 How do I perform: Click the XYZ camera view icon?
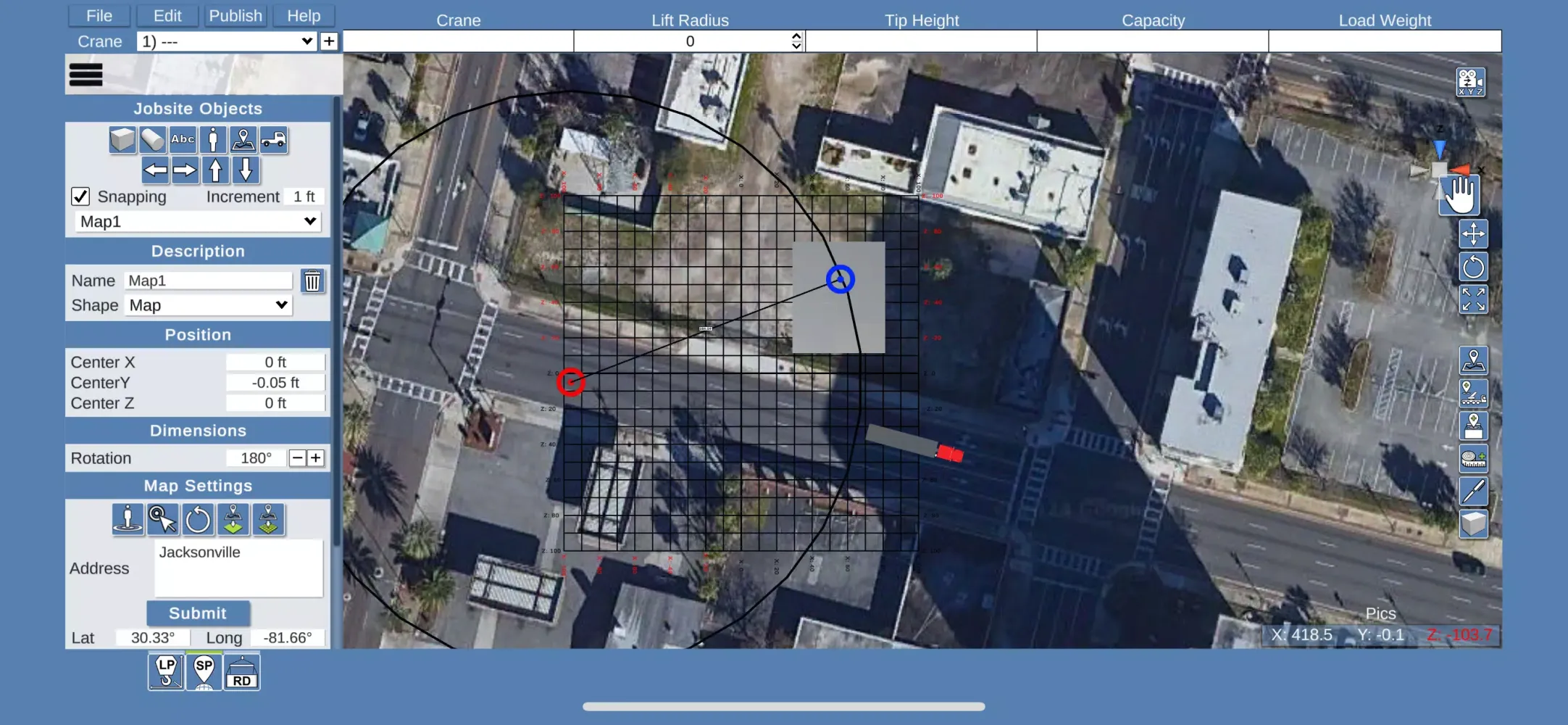click(1470, 82)
